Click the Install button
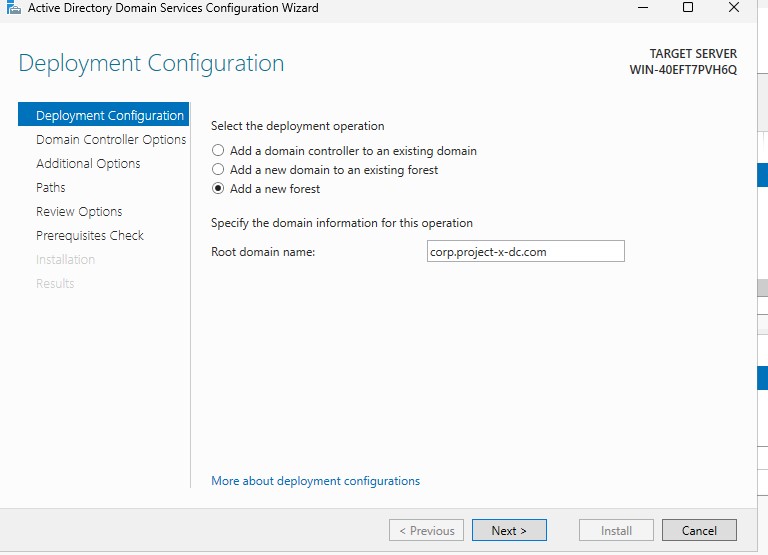The height and width of the screenshot is (555, 768). (x=616, y=531)
